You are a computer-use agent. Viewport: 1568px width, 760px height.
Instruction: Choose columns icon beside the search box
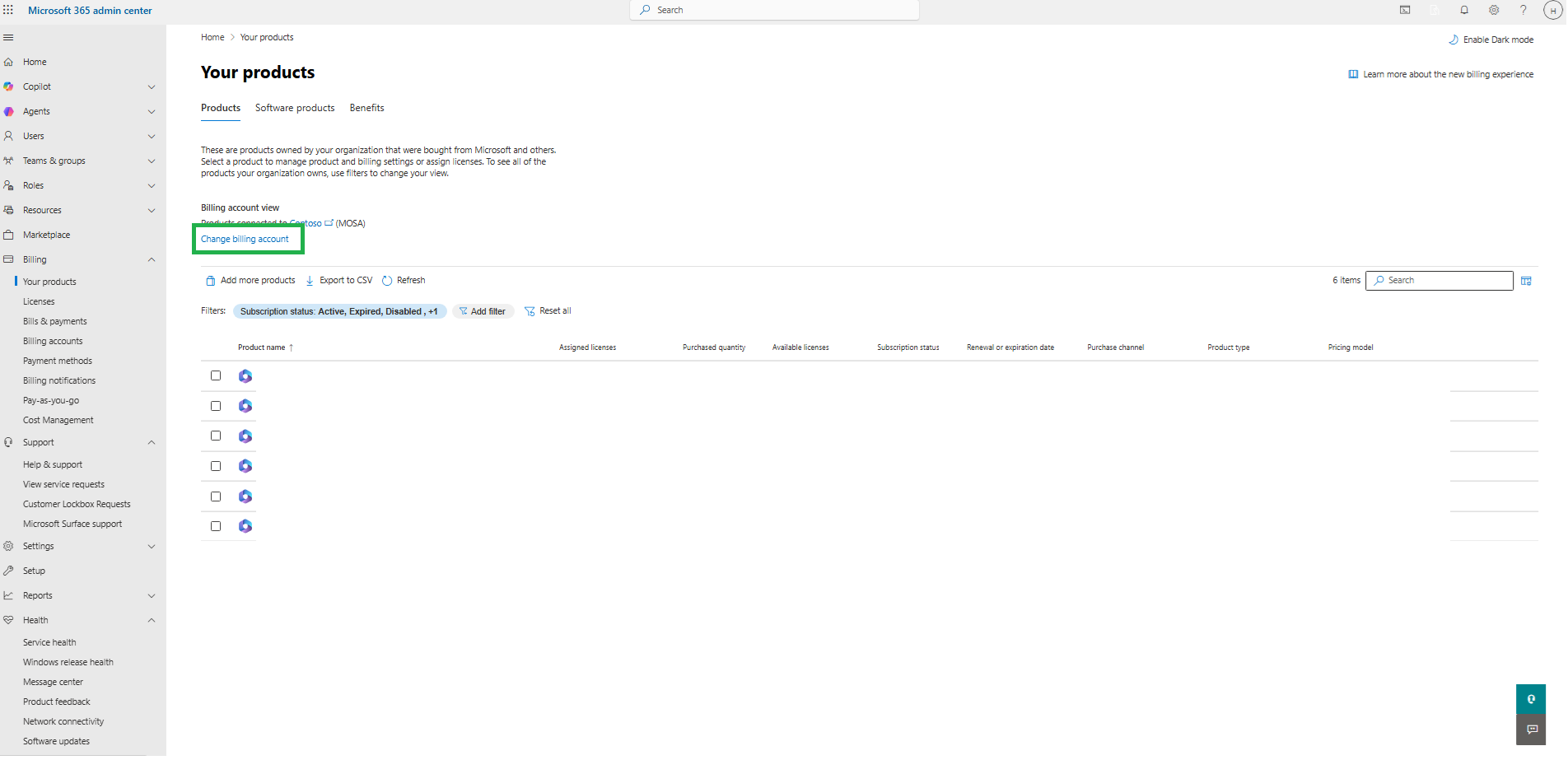1526,282
